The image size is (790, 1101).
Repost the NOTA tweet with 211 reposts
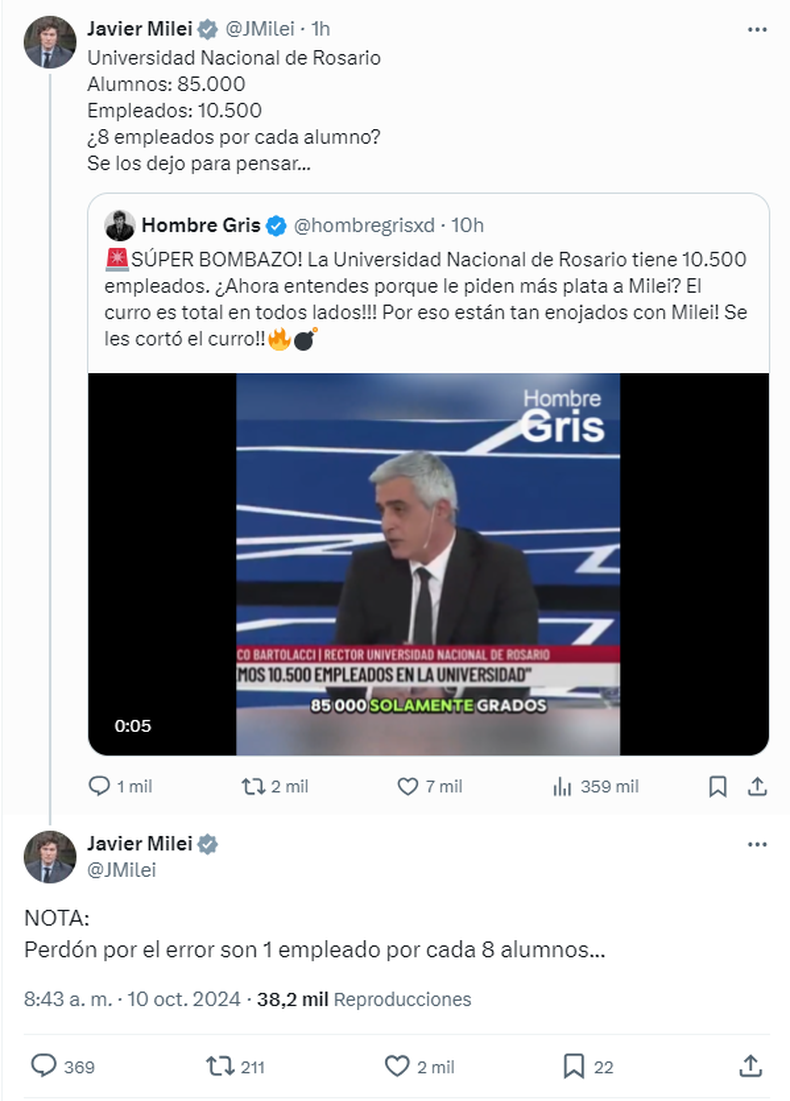tap(218, 1066)
